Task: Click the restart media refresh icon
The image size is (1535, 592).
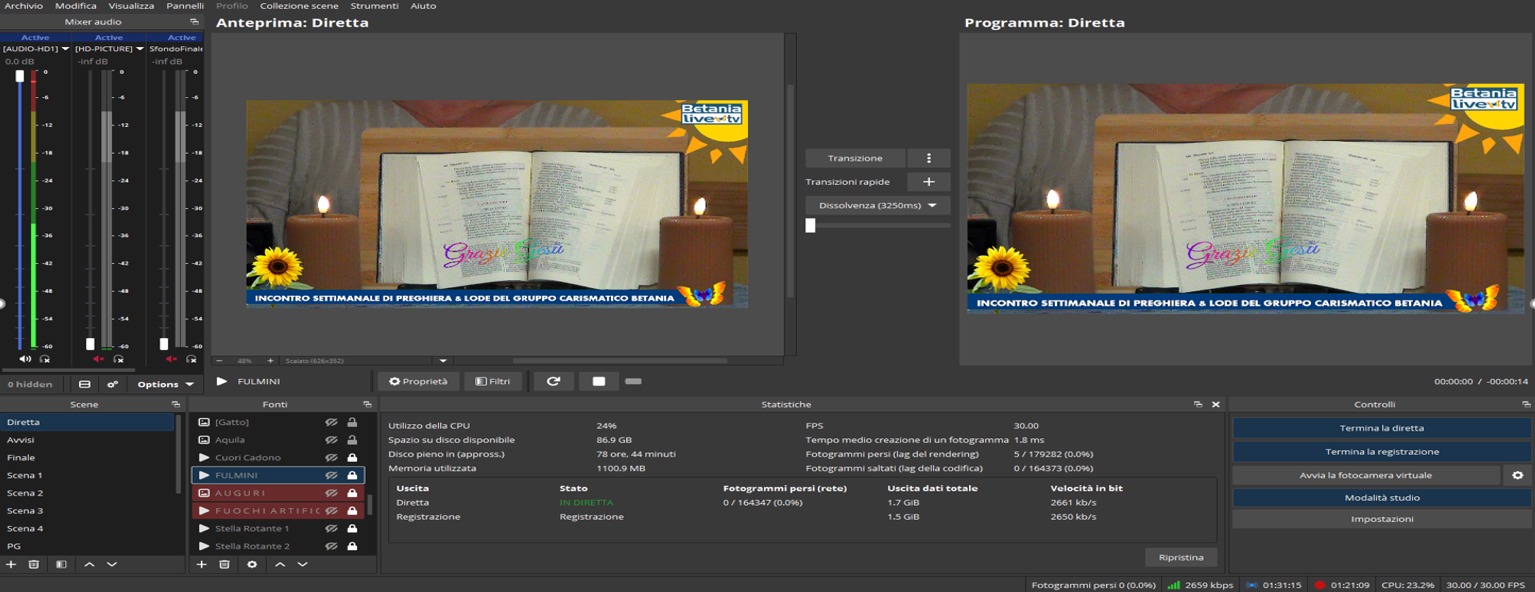Action: 553,381
